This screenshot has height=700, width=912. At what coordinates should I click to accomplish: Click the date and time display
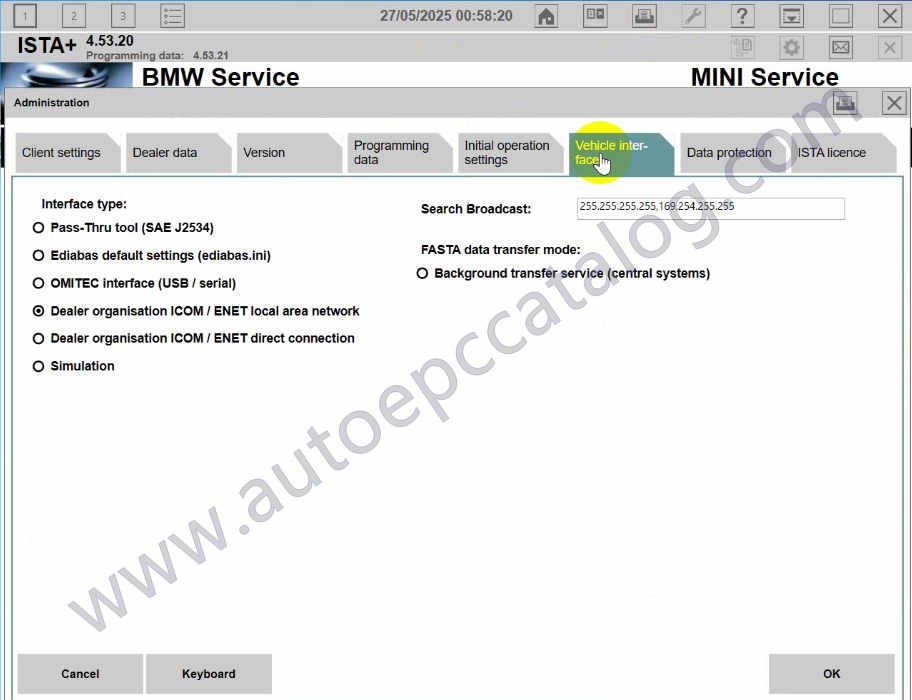446,16
